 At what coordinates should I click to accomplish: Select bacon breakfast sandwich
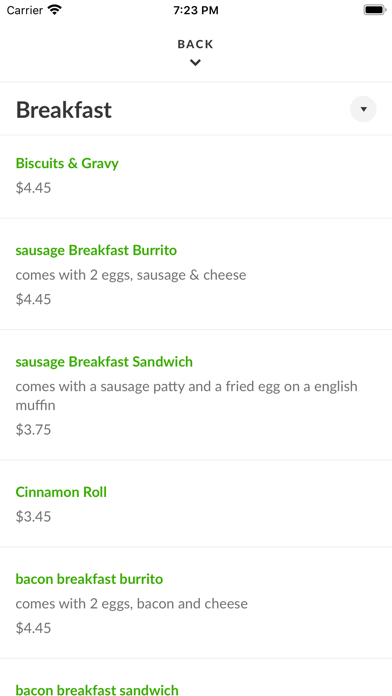point(97,690)
